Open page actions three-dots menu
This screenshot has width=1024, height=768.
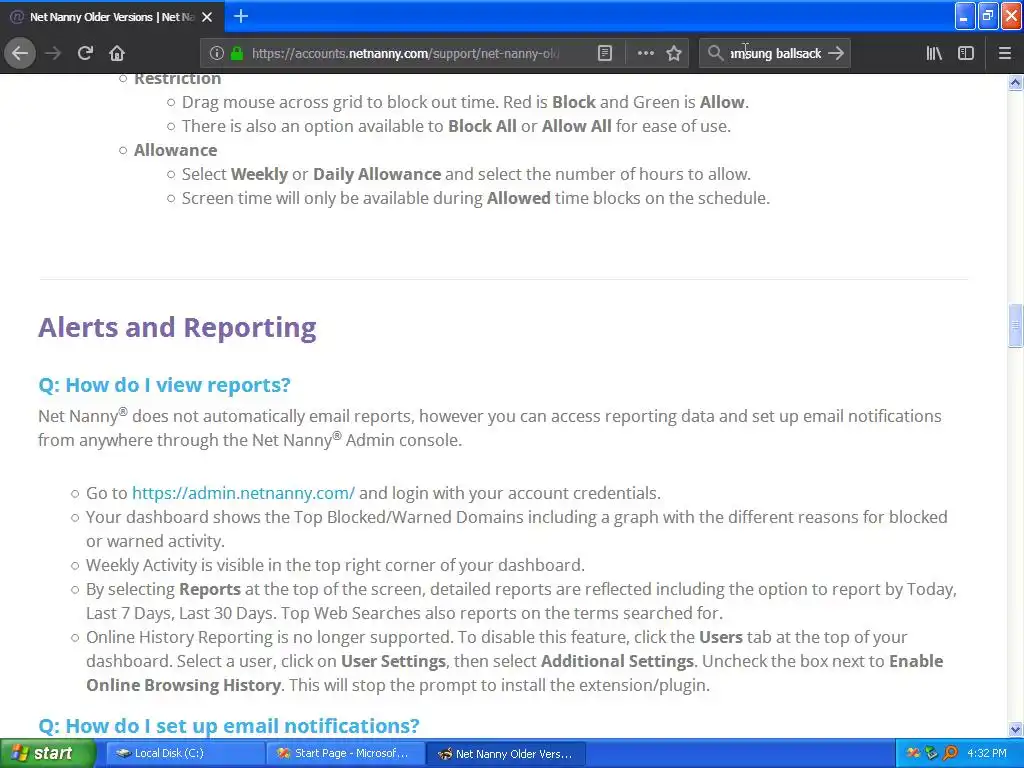pyautogui.click(x=645, y=53)
